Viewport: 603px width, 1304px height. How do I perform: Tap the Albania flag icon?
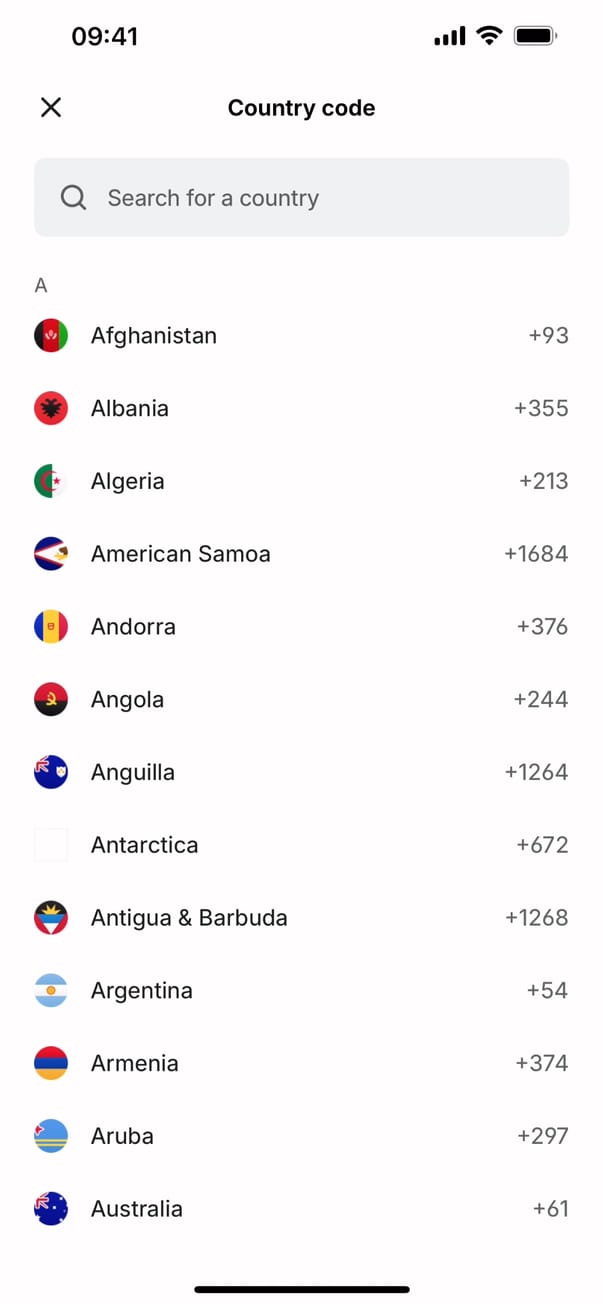pos(51,408)
